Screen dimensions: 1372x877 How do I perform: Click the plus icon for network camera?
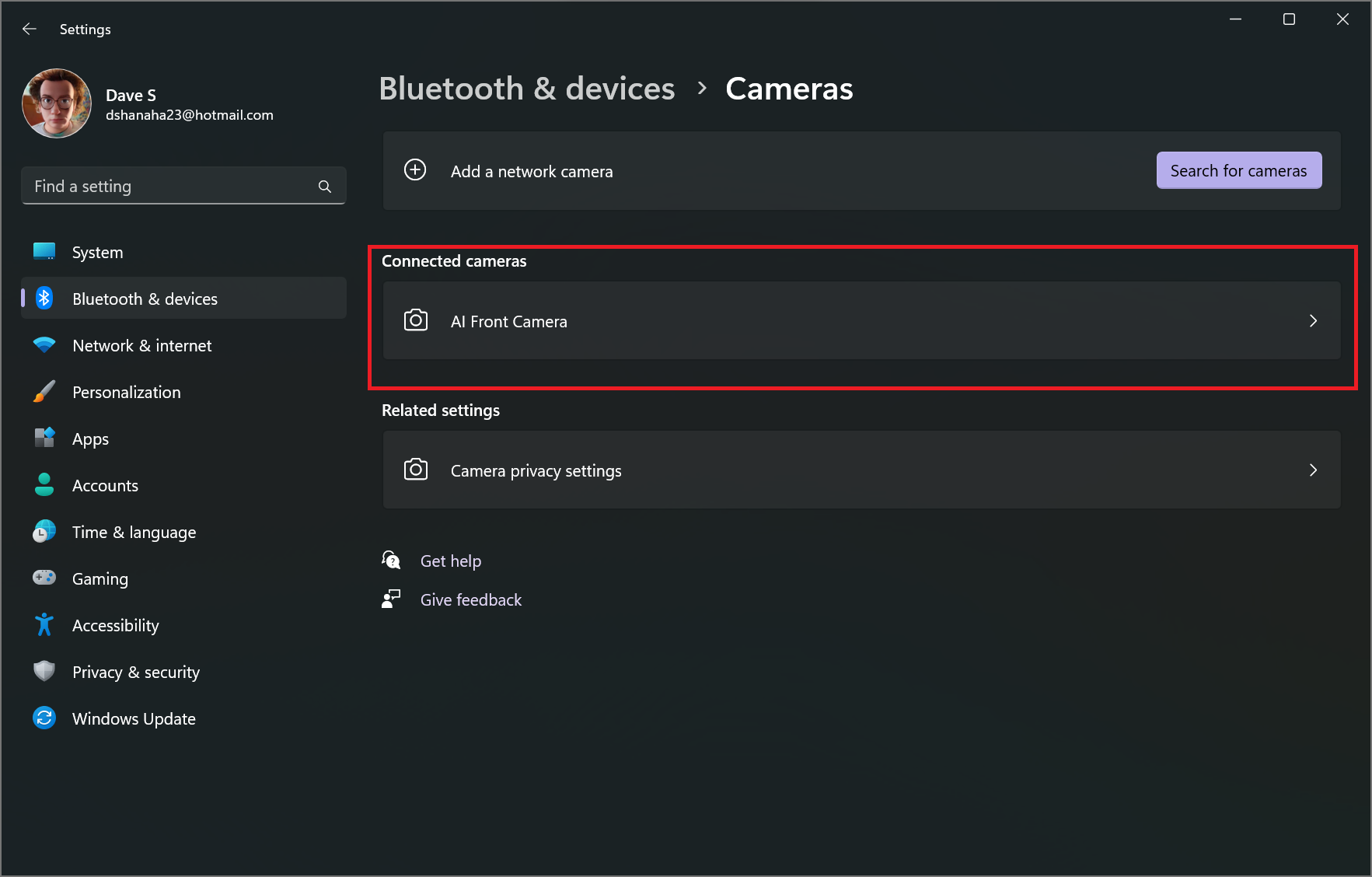coord(415,169)
